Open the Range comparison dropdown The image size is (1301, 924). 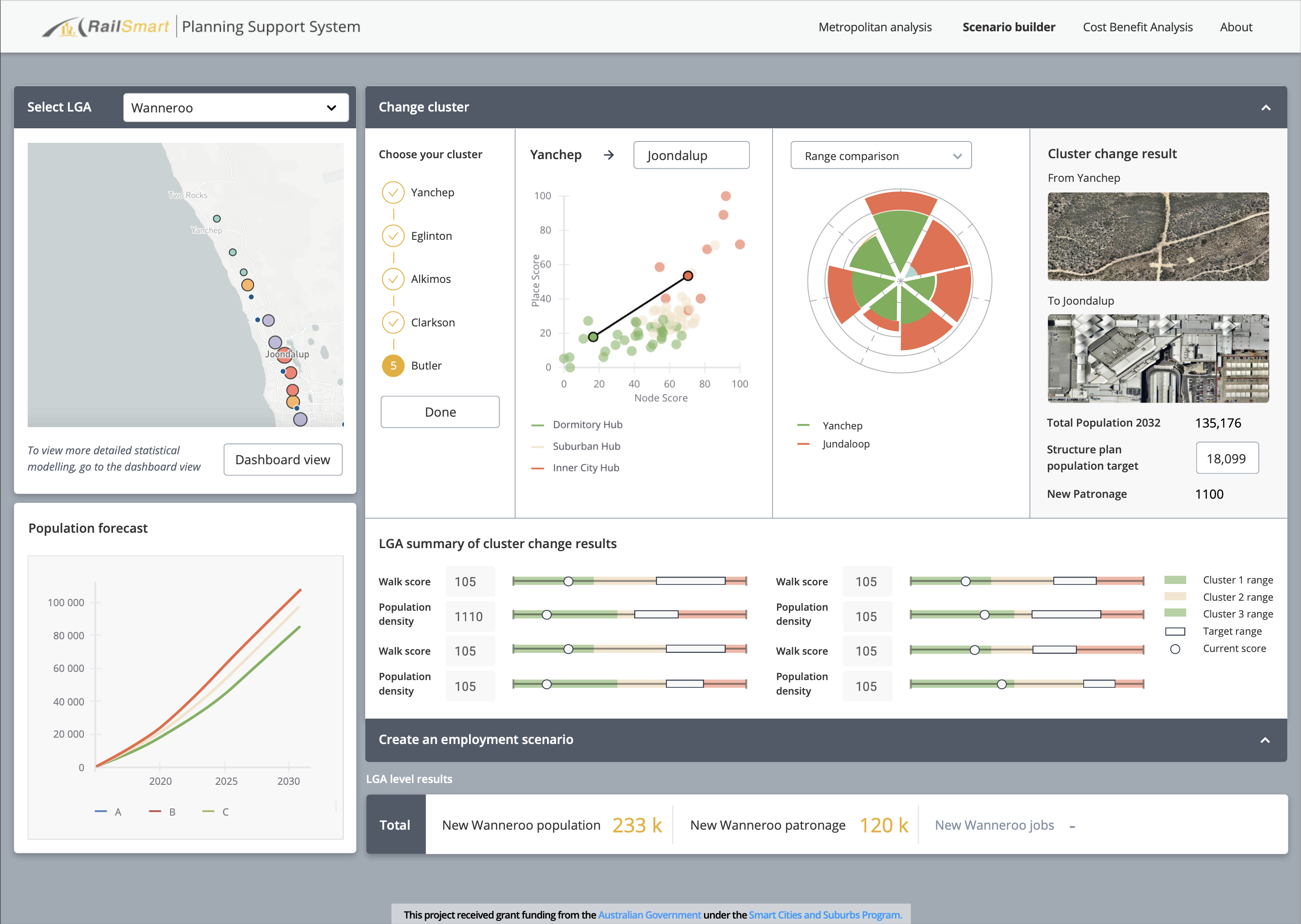880,156
